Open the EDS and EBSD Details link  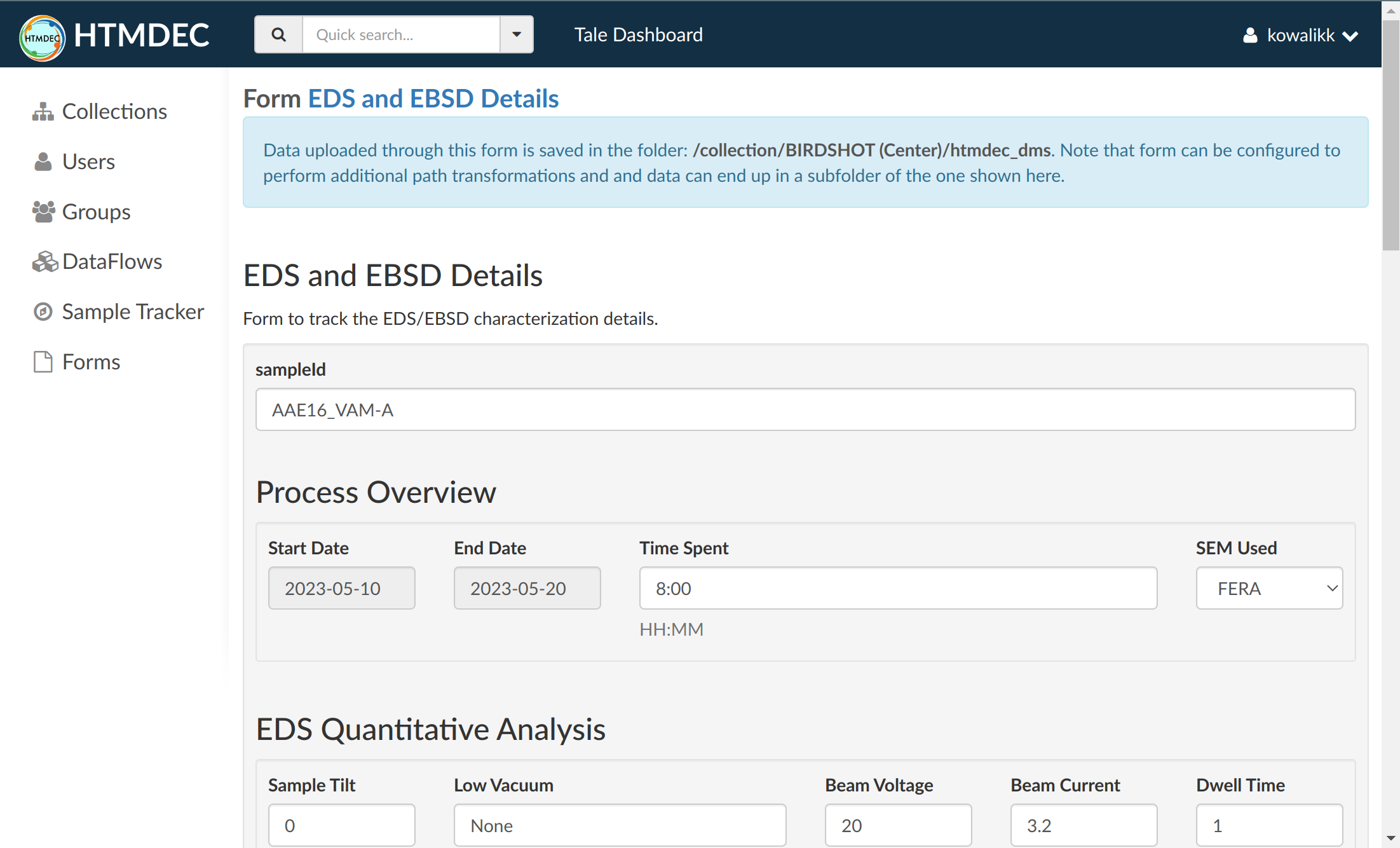(433, 99)
